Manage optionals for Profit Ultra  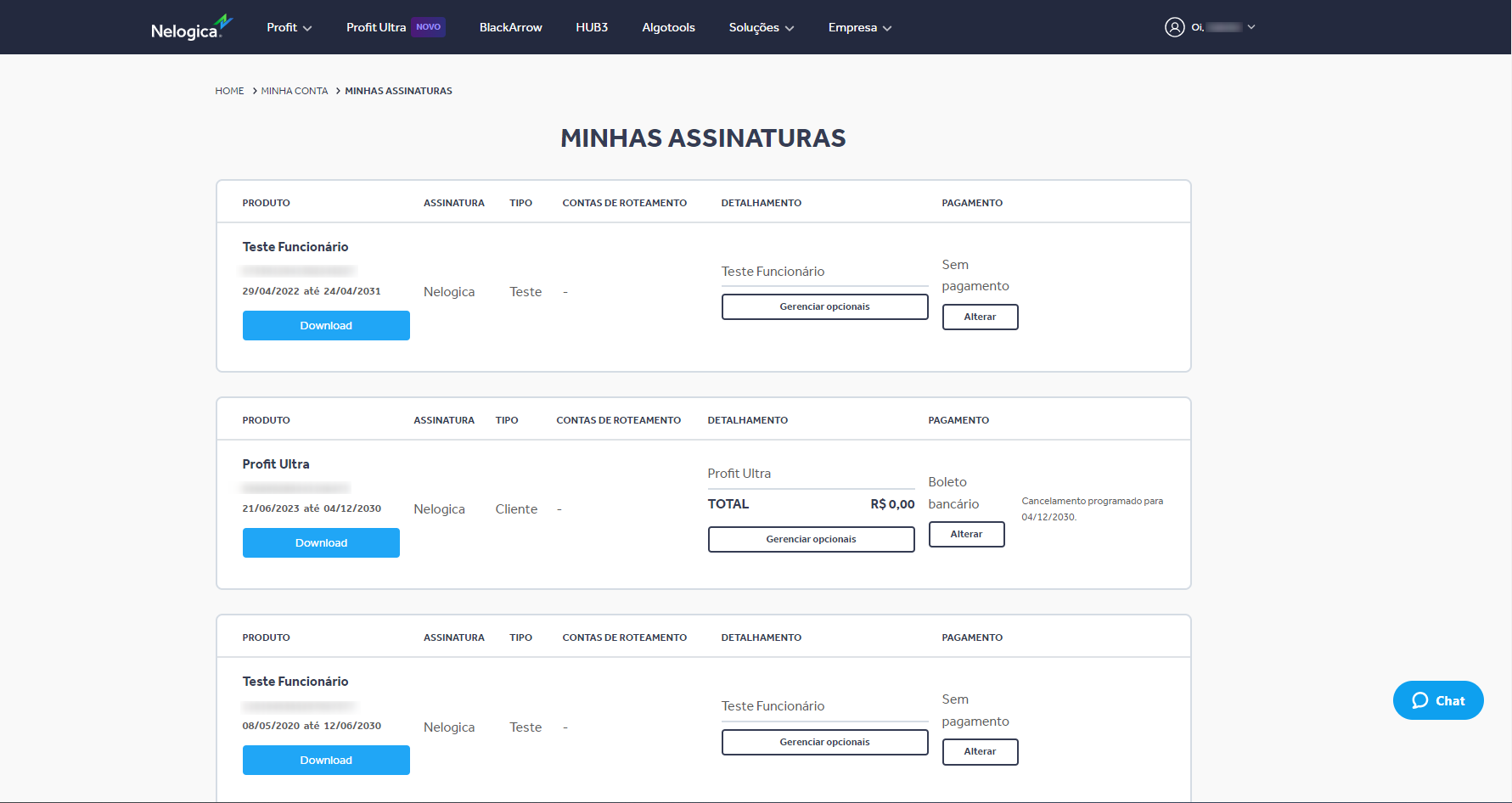[x=811, y=539]
